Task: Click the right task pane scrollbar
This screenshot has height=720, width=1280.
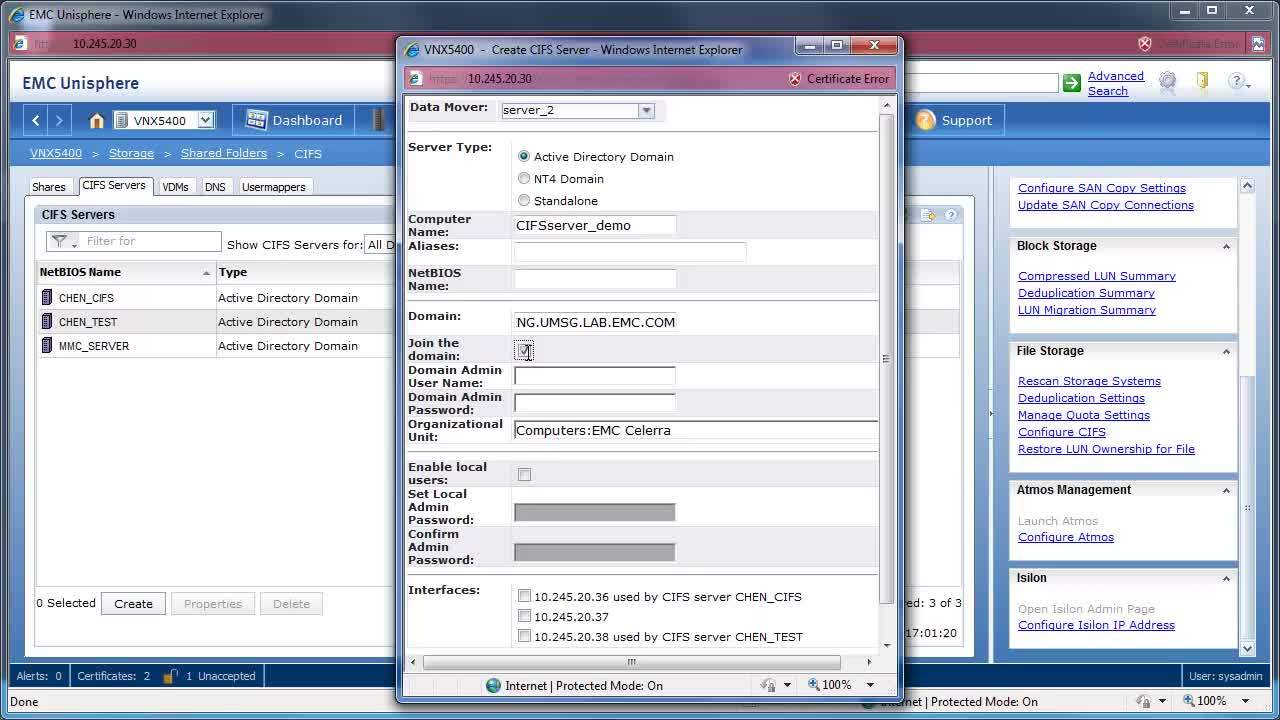Action: pos(1247,508)
